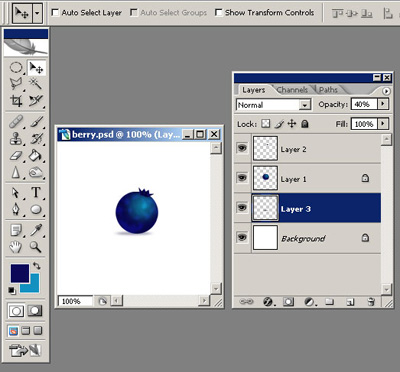Hide Layer 2 visibility eye
The image size is (400, 372).
242,148
